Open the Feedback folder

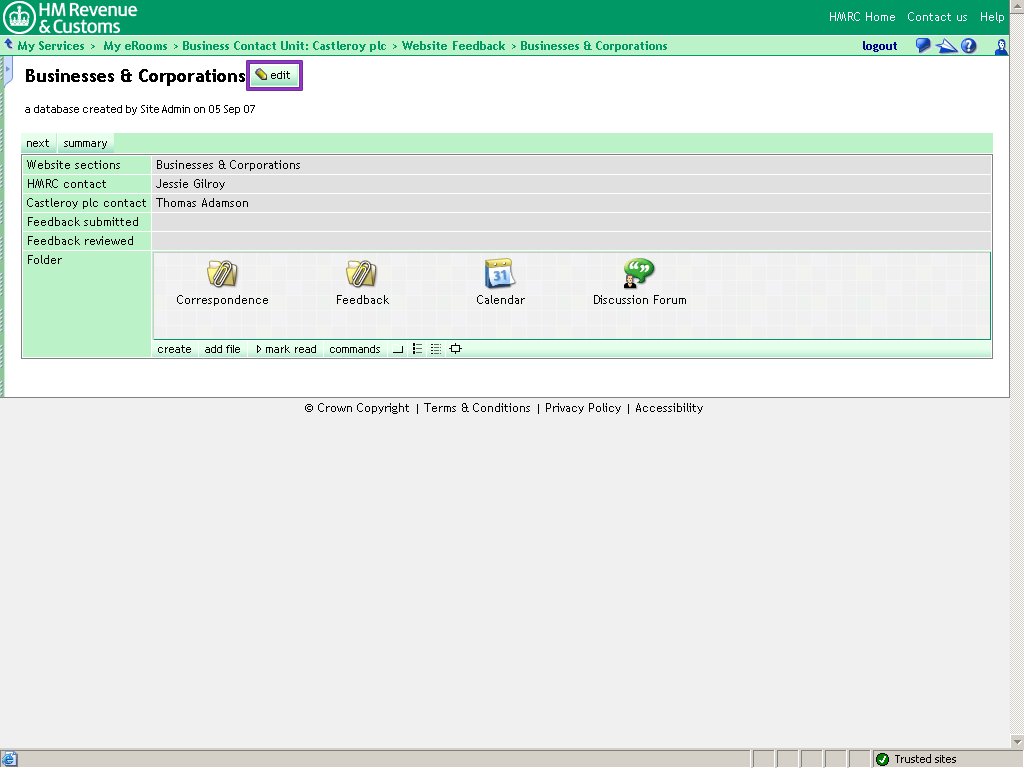click(x=362, y=280)
